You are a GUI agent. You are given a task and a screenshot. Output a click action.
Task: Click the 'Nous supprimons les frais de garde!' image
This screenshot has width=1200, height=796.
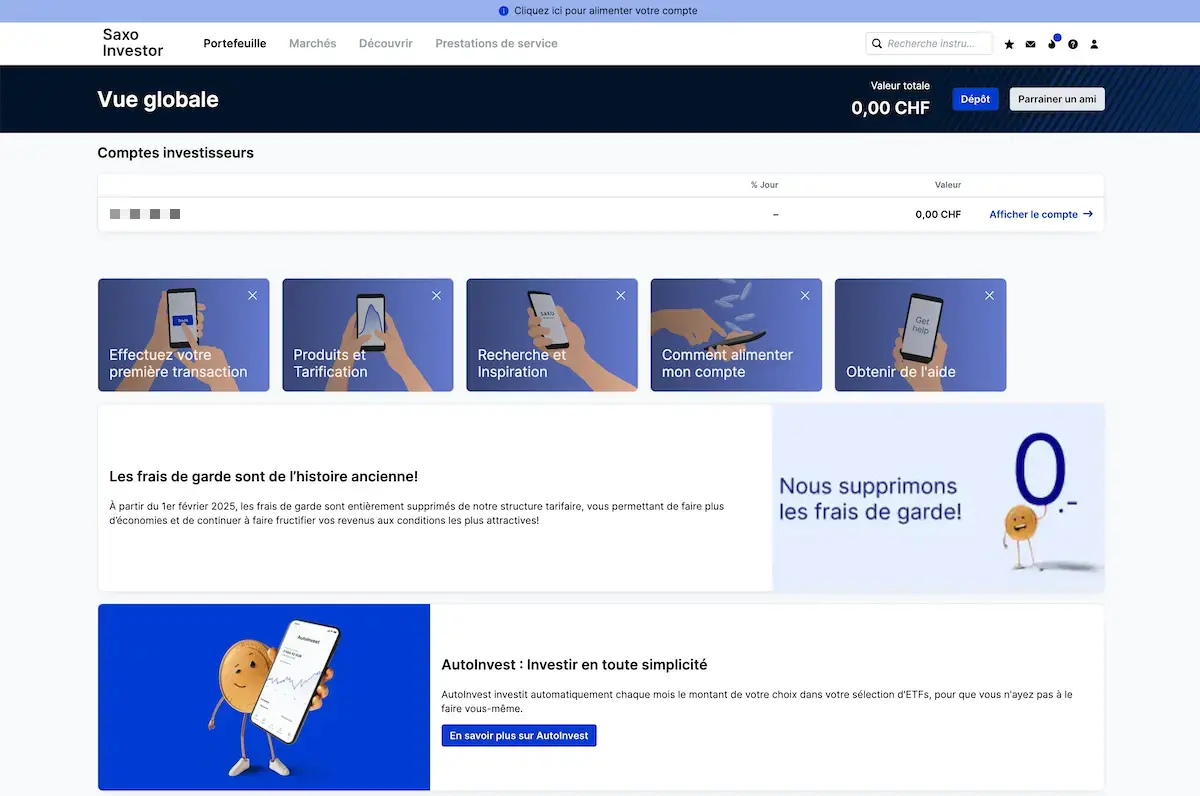938,498
